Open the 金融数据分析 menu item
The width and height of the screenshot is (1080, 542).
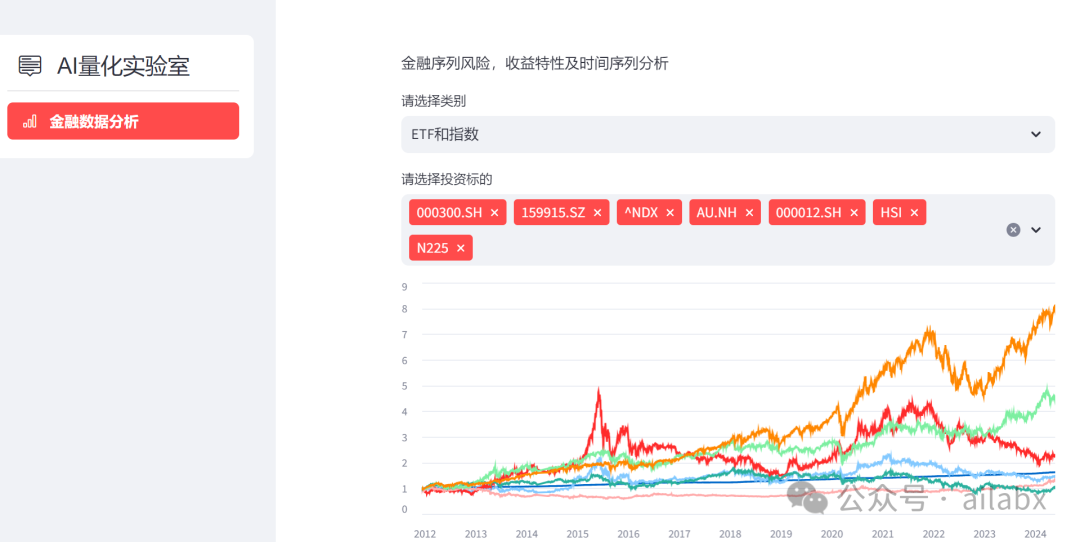point(123,121)
